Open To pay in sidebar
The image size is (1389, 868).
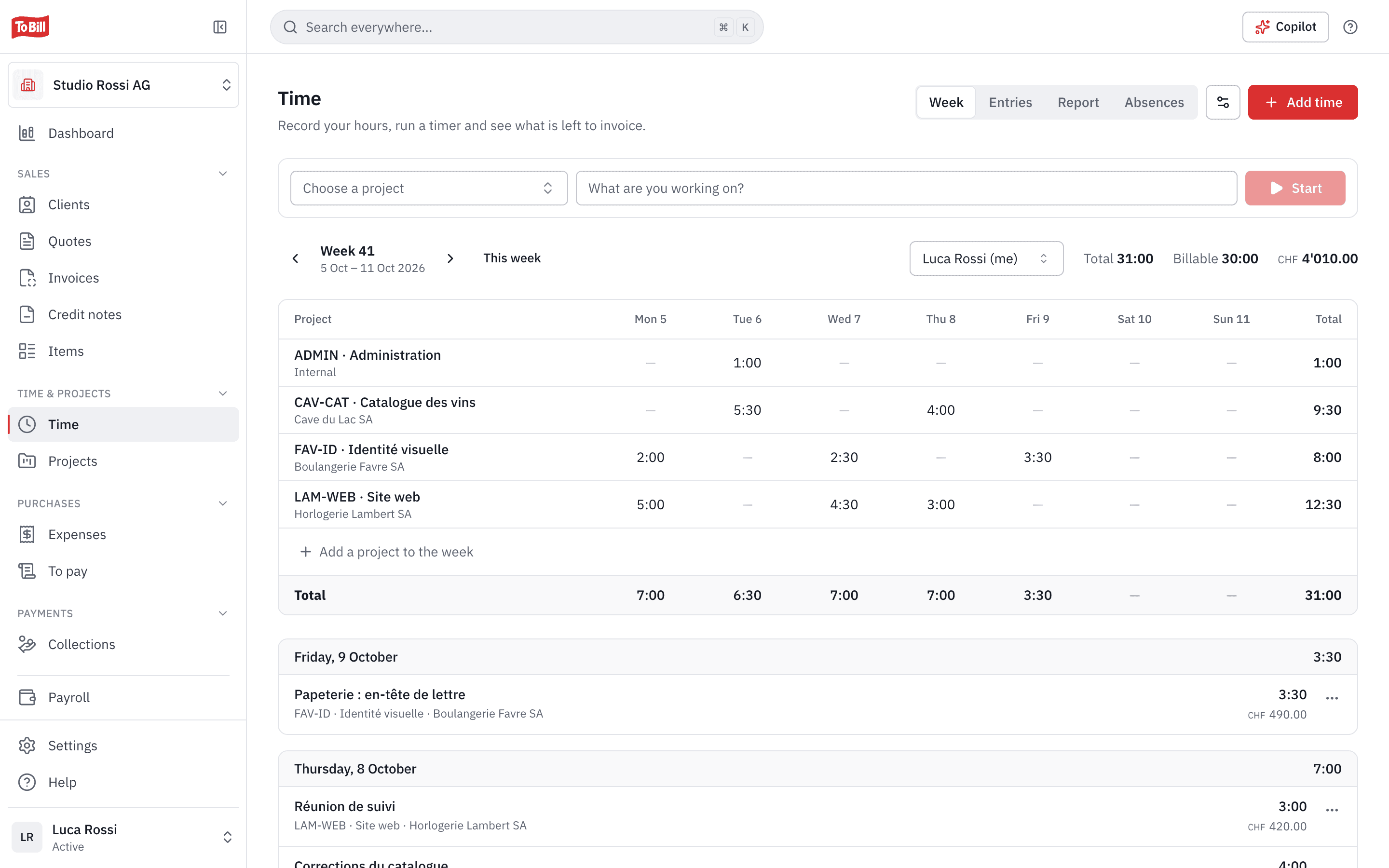pos(123,571)
